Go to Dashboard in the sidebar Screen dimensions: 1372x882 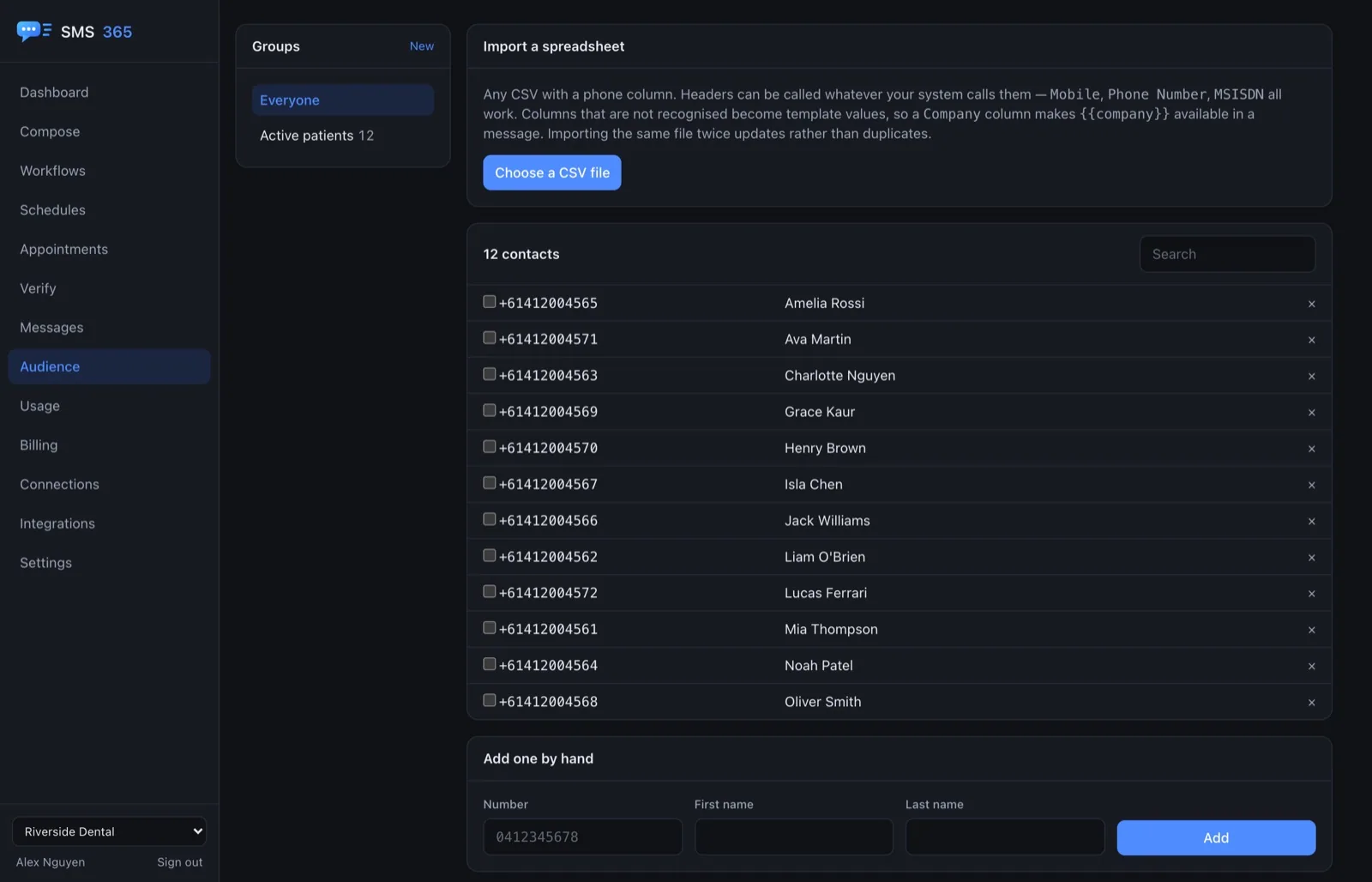pos(109,92)
